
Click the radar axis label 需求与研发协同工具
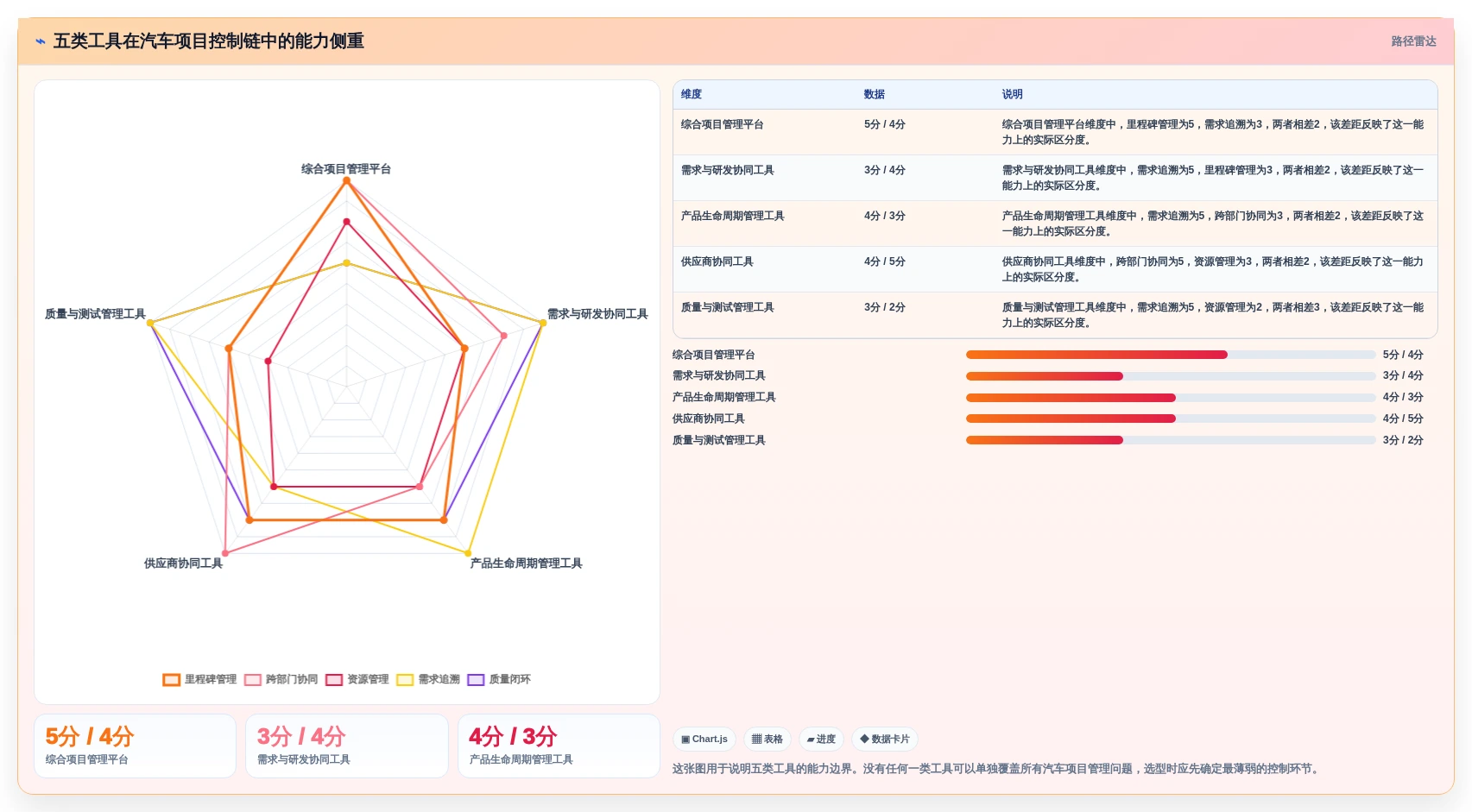597,314
